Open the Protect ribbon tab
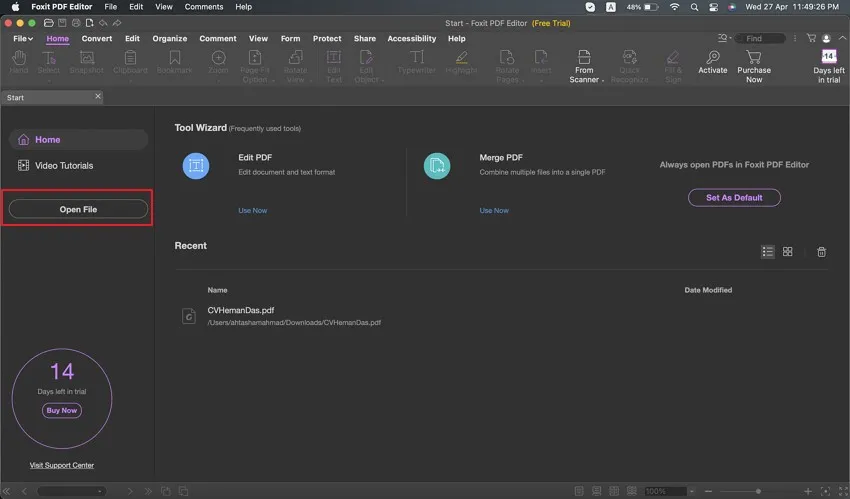This screenshot has height=499, width=850. tap(327, 38)
